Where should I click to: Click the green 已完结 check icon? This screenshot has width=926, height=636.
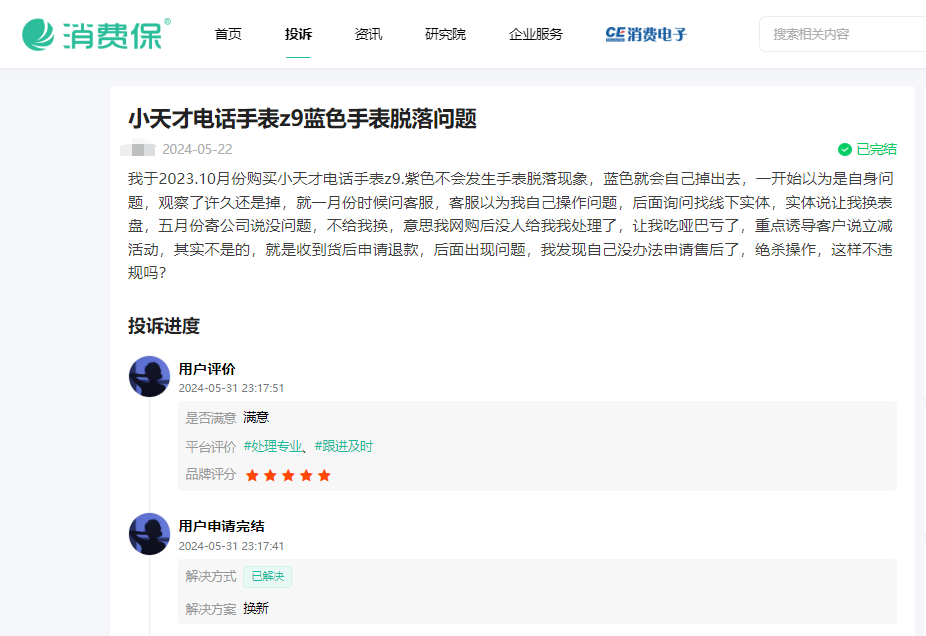(845, 149)
